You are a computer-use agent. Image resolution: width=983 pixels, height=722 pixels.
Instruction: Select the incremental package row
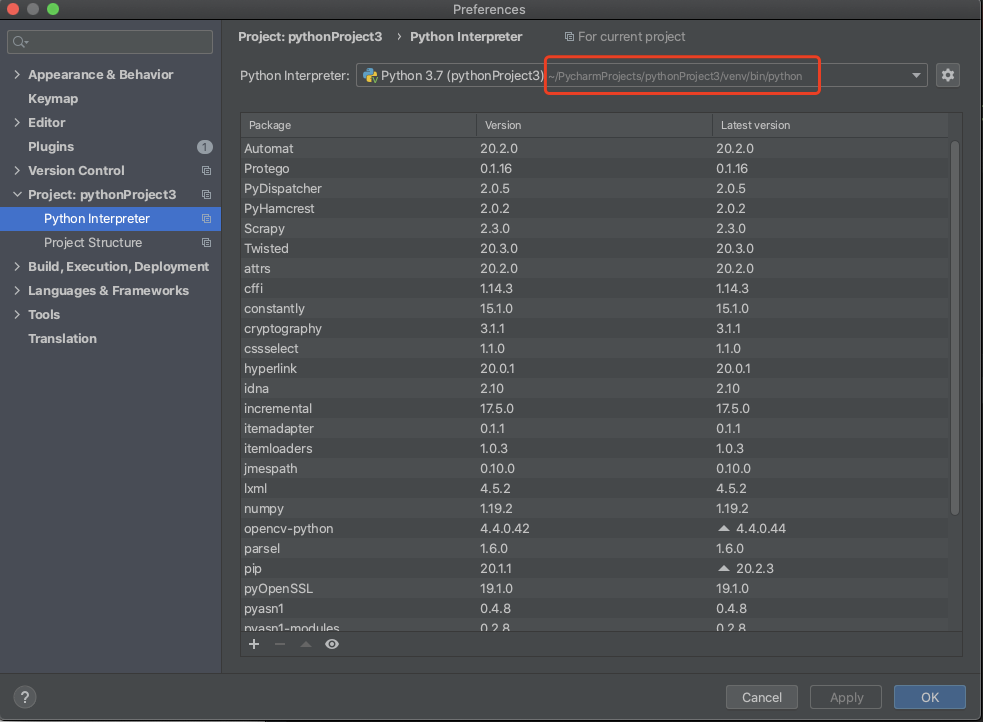click(x=594, y=409)
